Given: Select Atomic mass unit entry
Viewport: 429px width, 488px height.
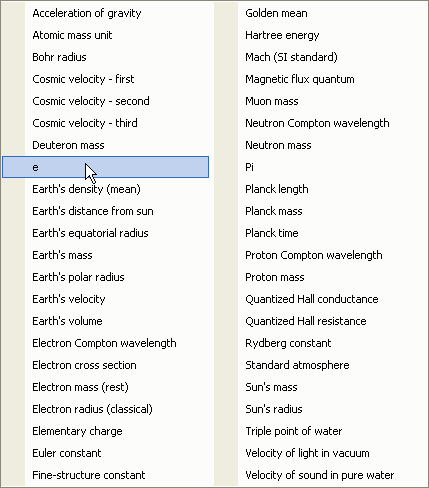Looking at the screenshot, I should tap(105, 35).
